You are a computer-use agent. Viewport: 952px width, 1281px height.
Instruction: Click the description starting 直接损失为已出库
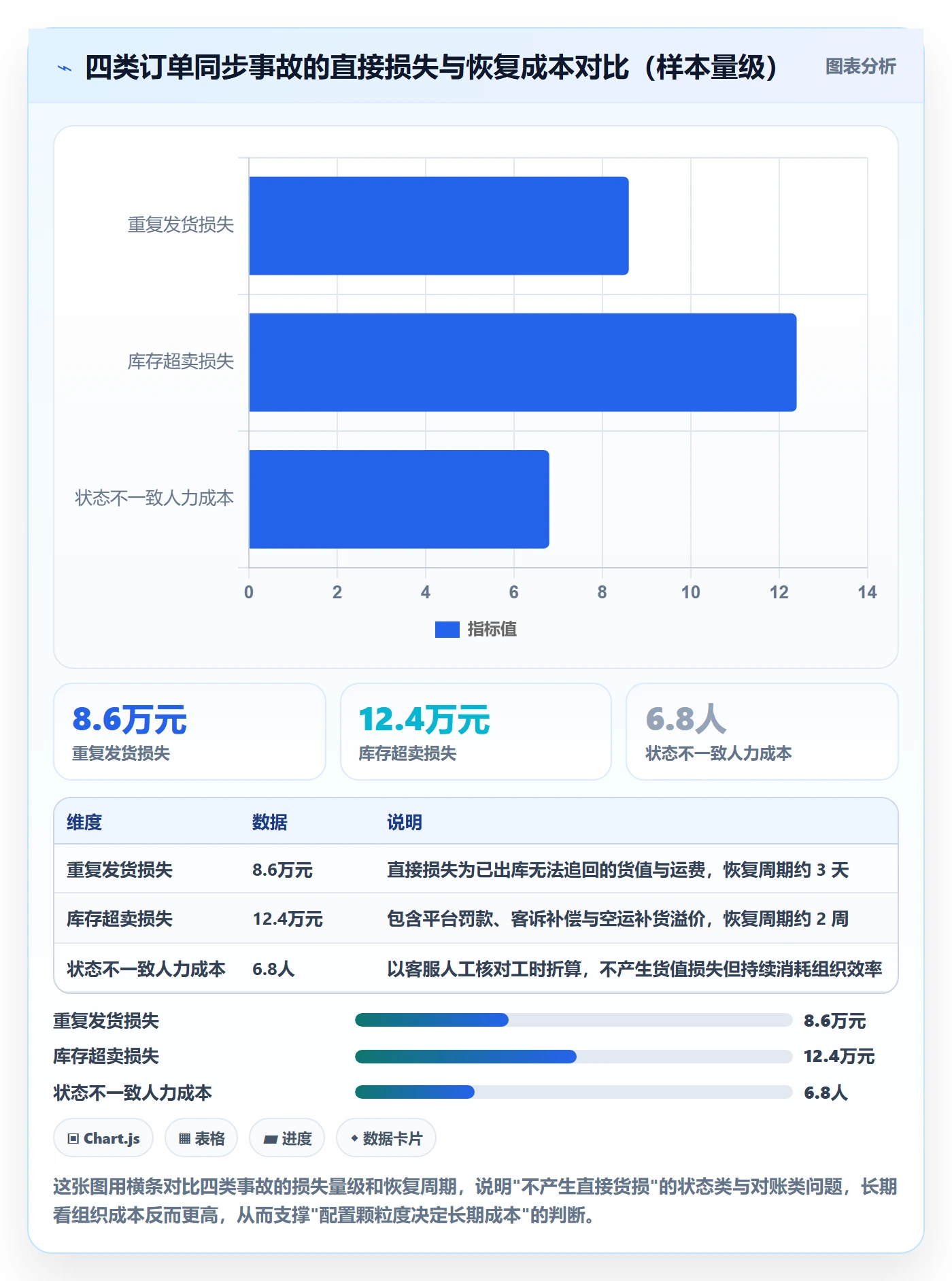[618, 870]
